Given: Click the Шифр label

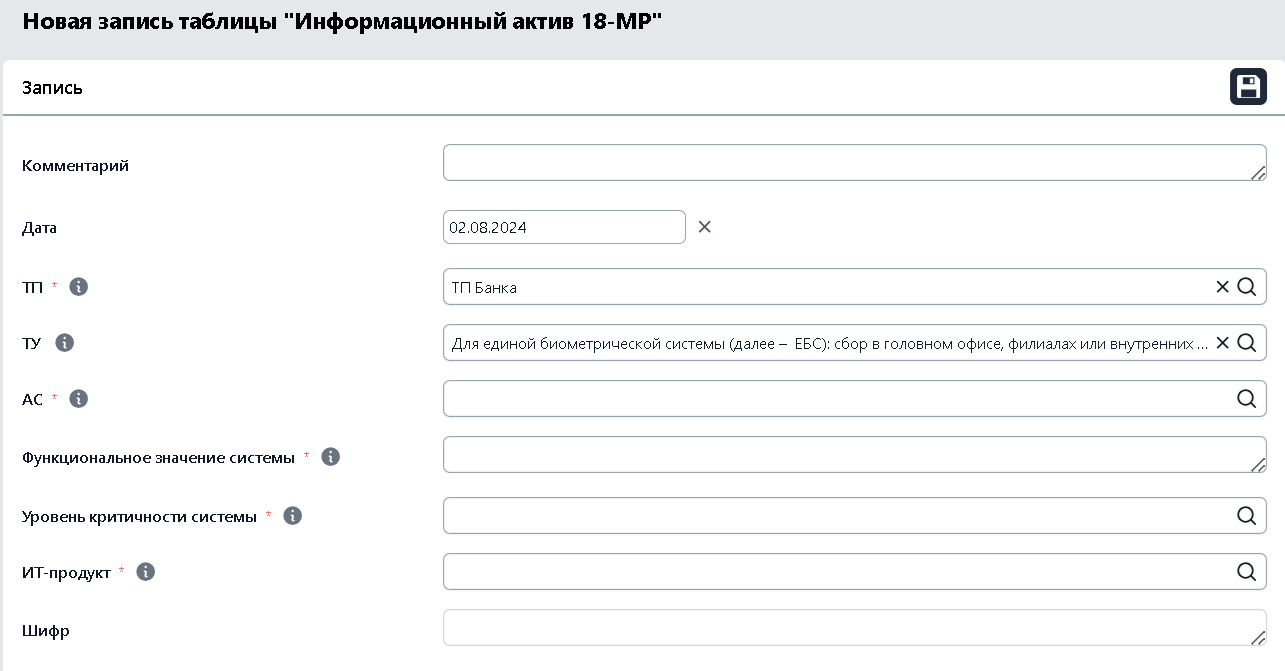Looking at the screenshot, I should tap(46, 632).
